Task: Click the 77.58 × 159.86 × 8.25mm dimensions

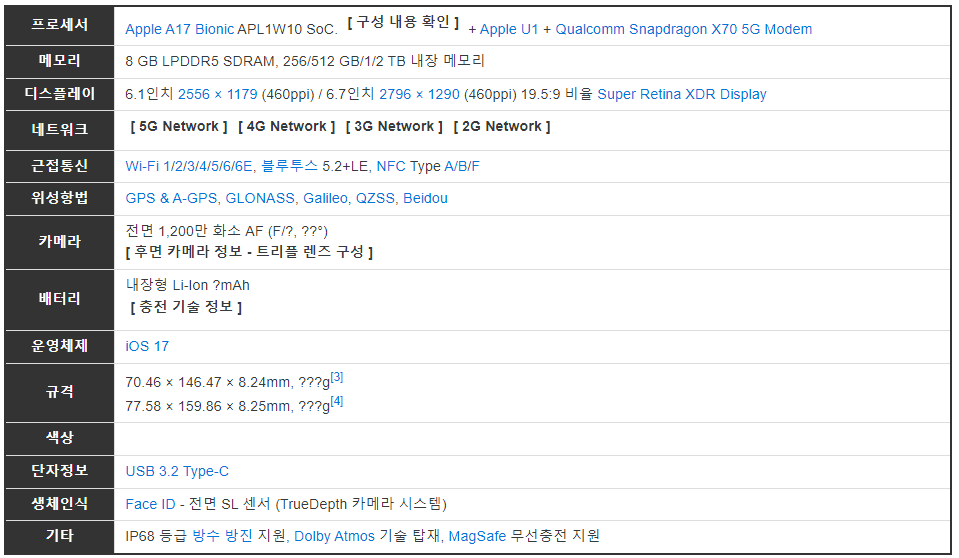Action: pos(208,406)
